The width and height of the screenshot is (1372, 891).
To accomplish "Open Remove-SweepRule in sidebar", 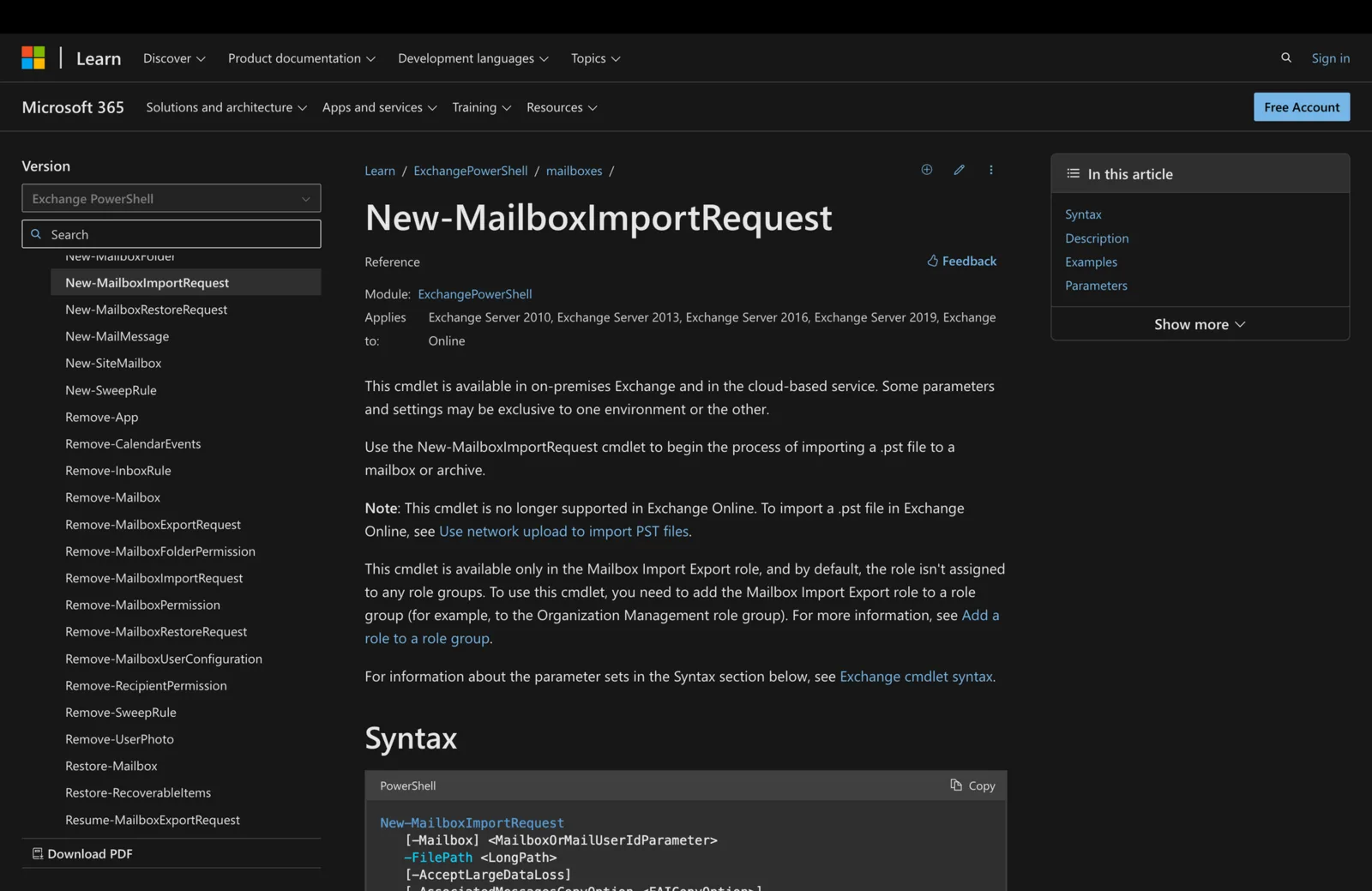I will [121, 712].
